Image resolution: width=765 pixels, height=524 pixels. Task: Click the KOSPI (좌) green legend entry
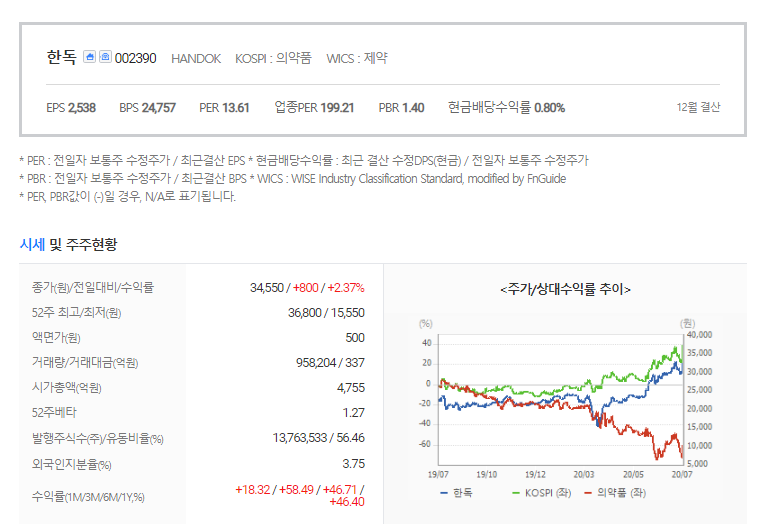542,493
